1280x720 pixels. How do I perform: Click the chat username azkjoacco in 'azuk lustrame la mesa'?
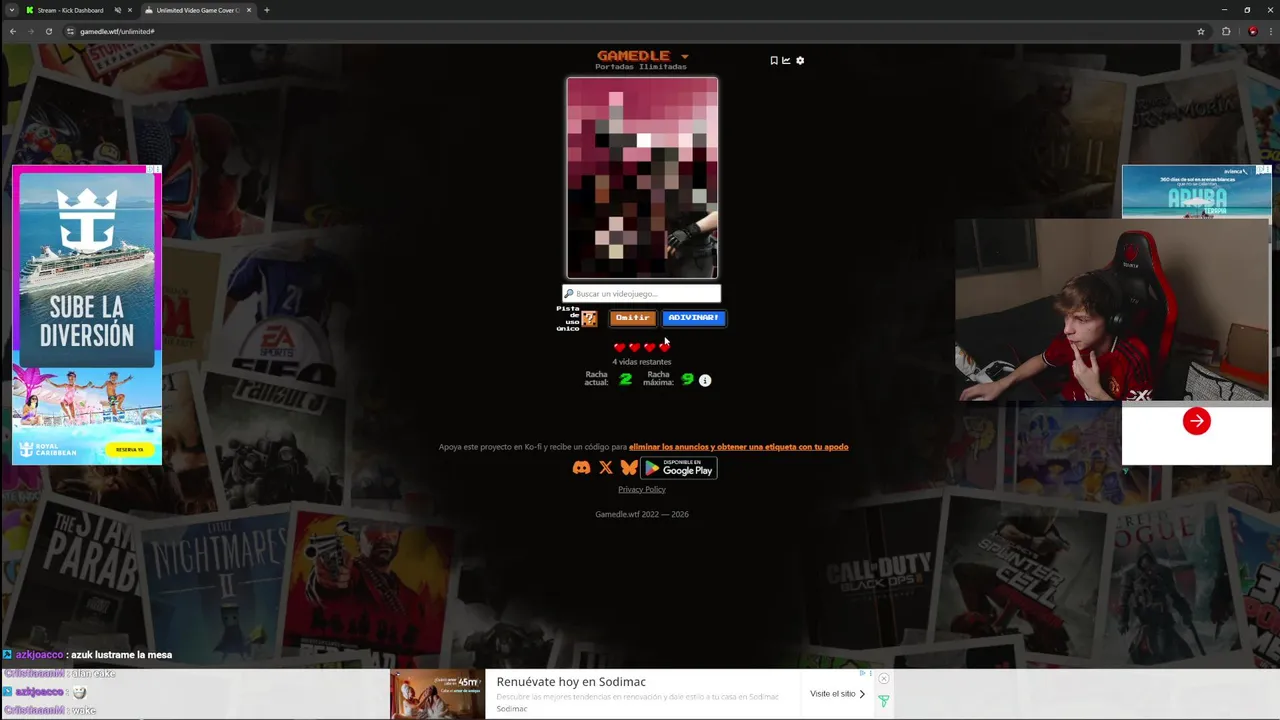point(39,655)
